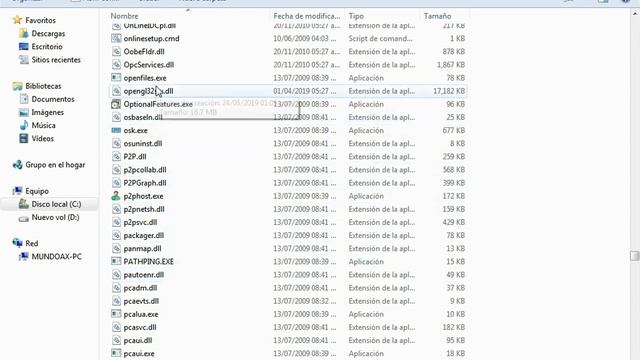Click the Red network icon
Viewport: 640px width, 360px height.
click(17, 243)
